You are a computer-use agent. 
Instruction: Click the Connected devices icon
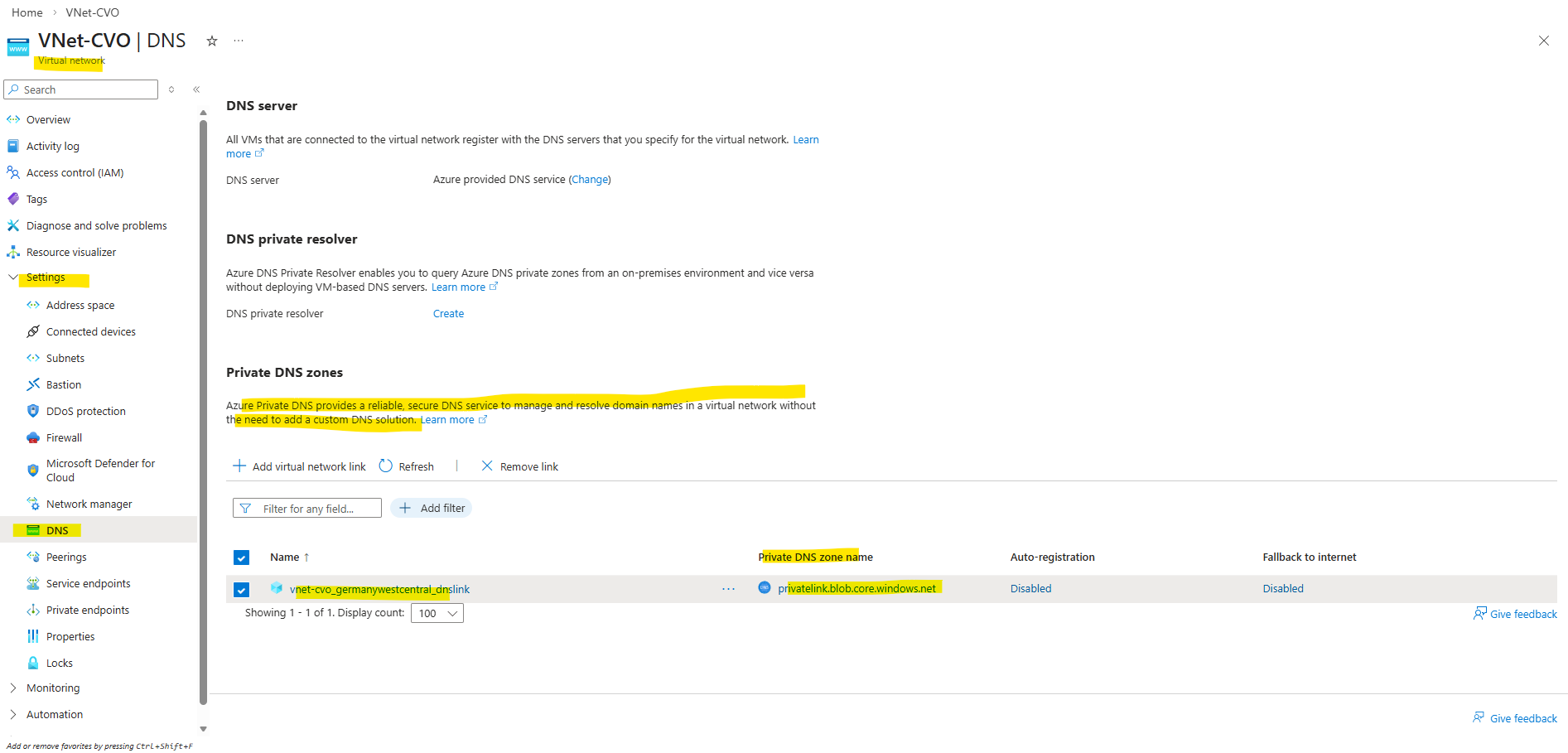click(x=33, y=331)
